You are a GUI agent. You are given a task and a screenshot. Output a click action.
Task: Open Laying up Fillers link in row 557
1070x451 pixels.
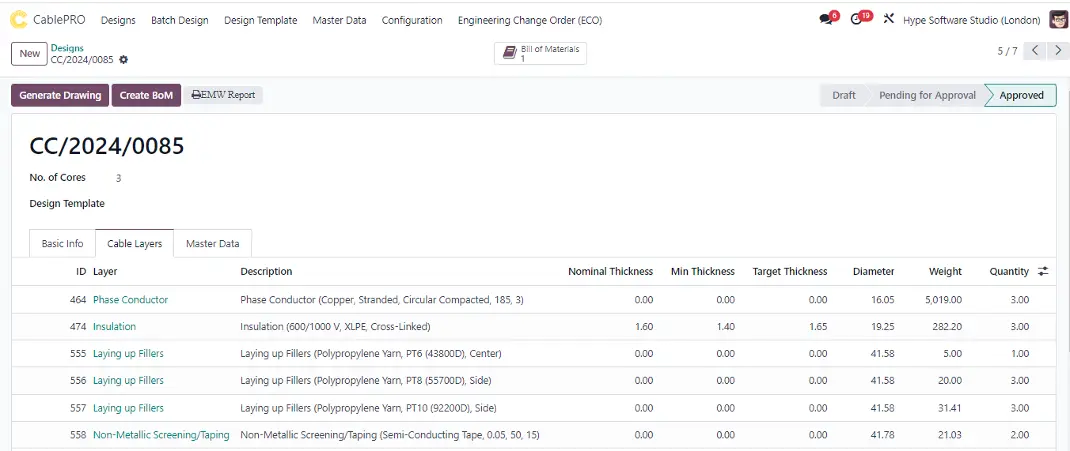128,408
